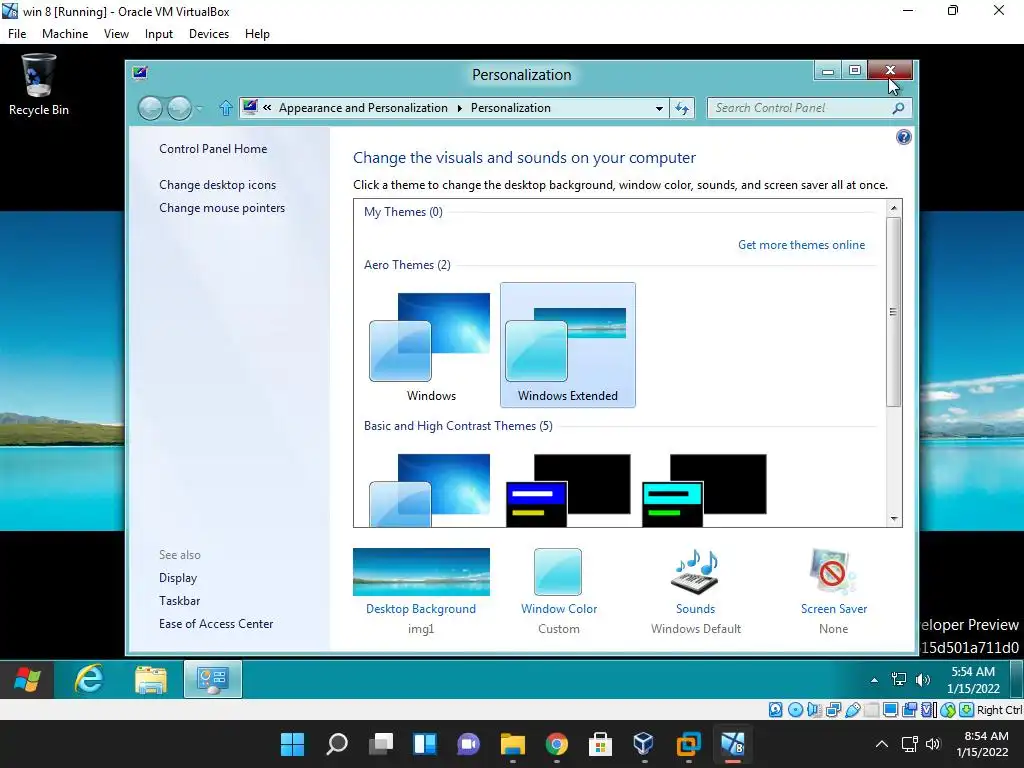Click VirtualBox hard disk activity indicator
Viewport: 1024px width, 768px height.
(x=775, y=710)
